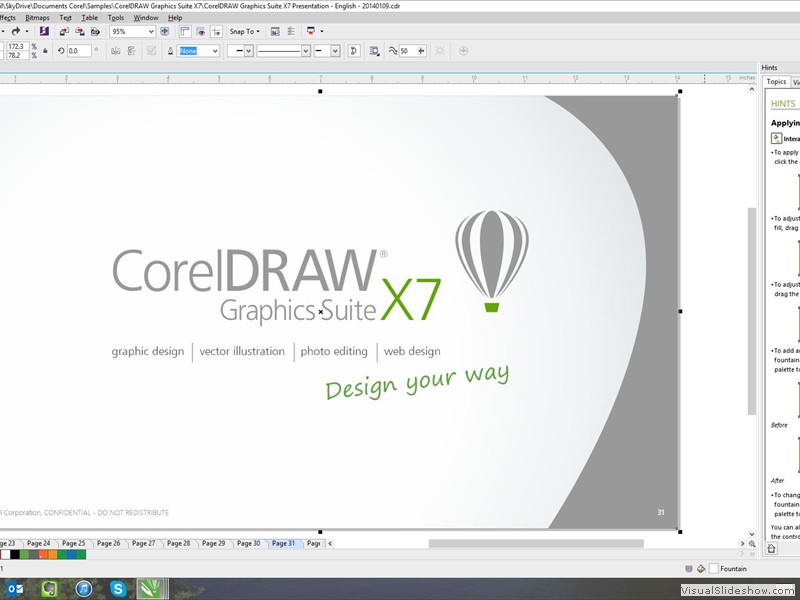Open the Tools menu

116,18
